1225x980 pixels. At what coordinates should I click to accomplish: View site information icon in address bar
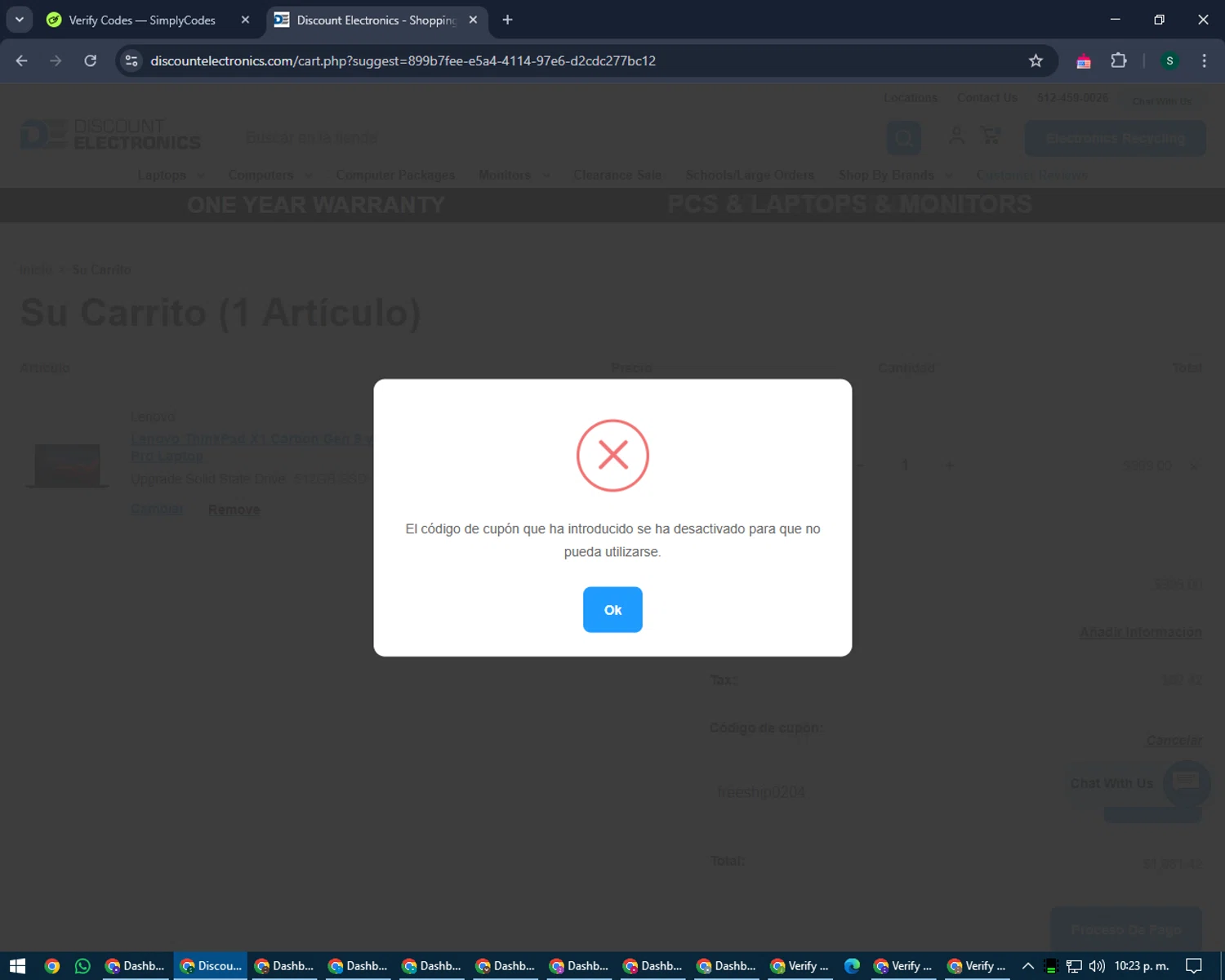[131, 60]
